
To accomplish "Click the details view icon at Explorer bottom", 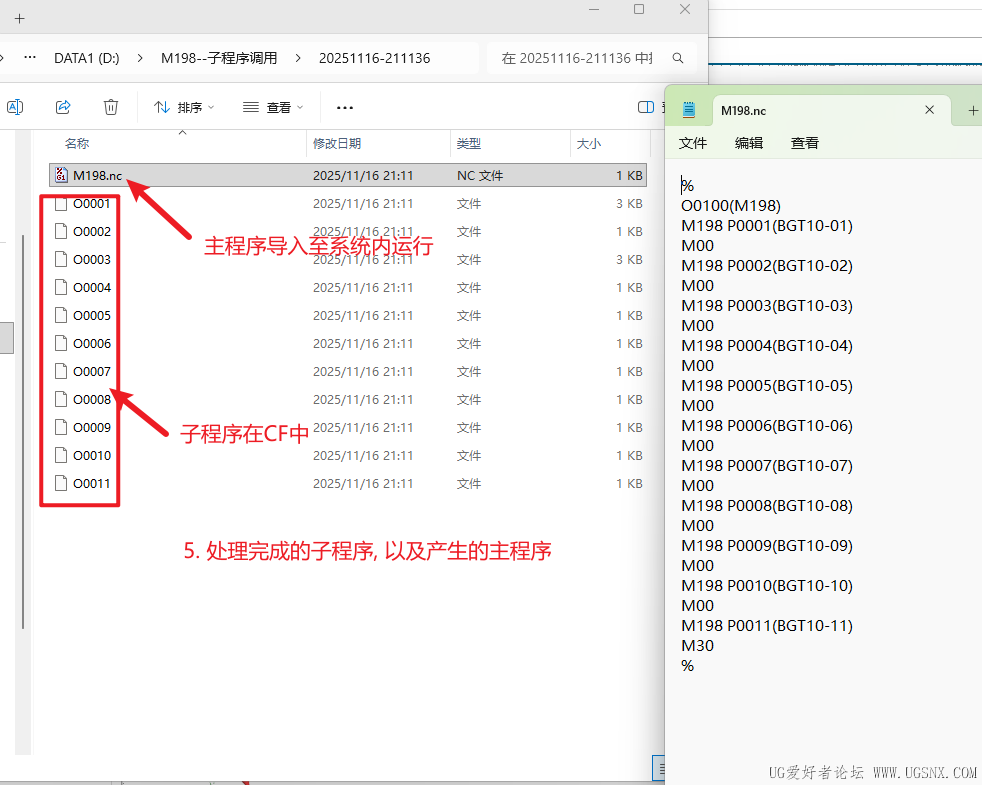I will (x=658, y=767).
